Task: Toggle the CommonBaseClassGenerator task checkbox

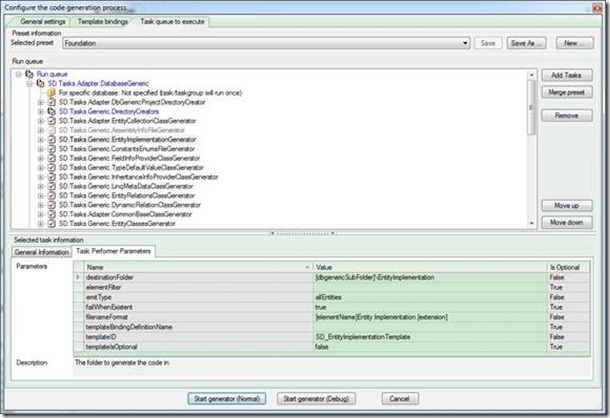Action: click(x=51, y=214)
